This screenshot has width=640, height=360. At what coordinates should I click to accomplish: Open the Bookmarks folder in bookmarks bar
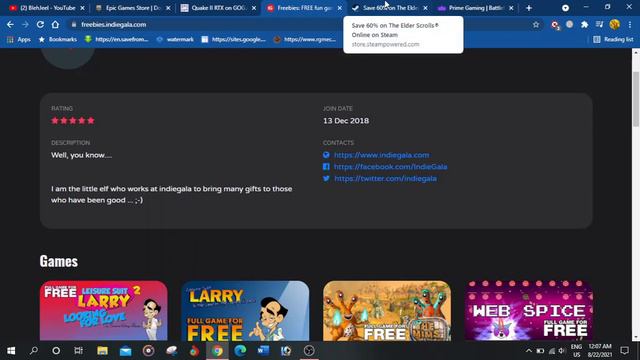(58, 40)
